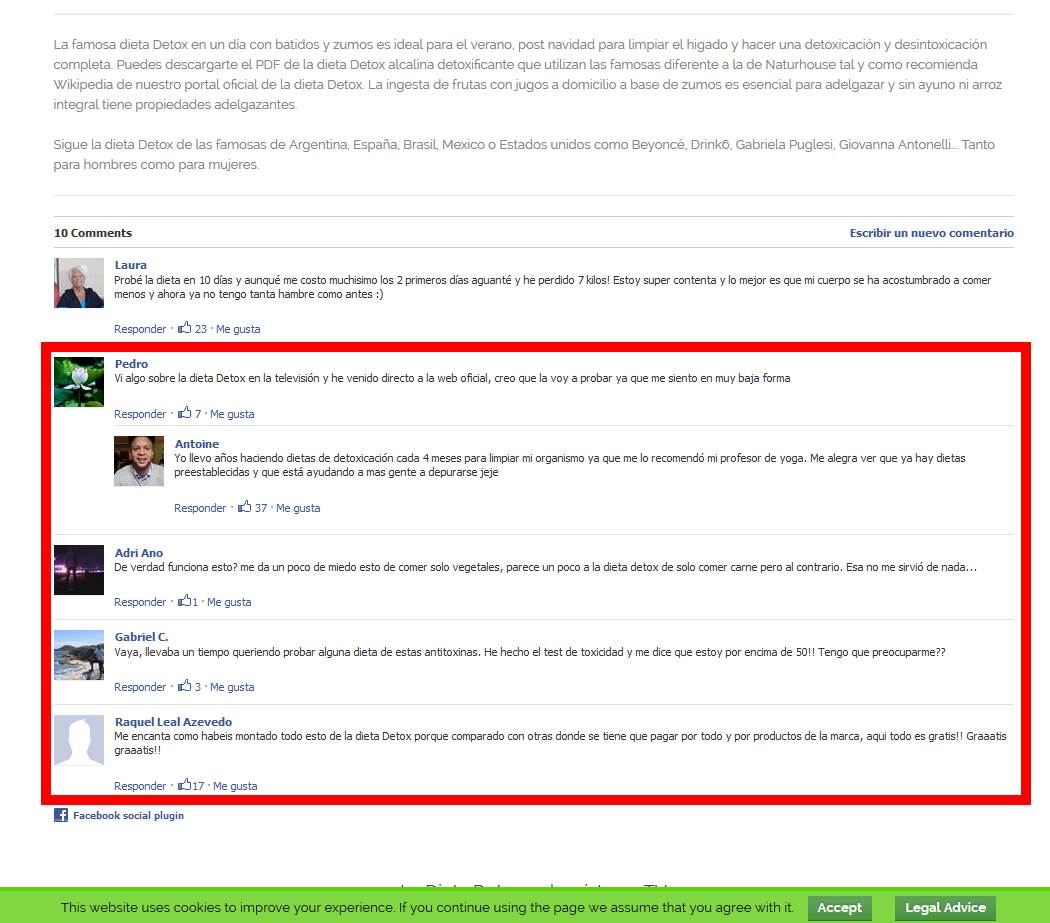Click the thumbs-up icon on Pedro's comment
Image resolution: width=1050 pixels, height=923 pixels.
coord(185,413)
